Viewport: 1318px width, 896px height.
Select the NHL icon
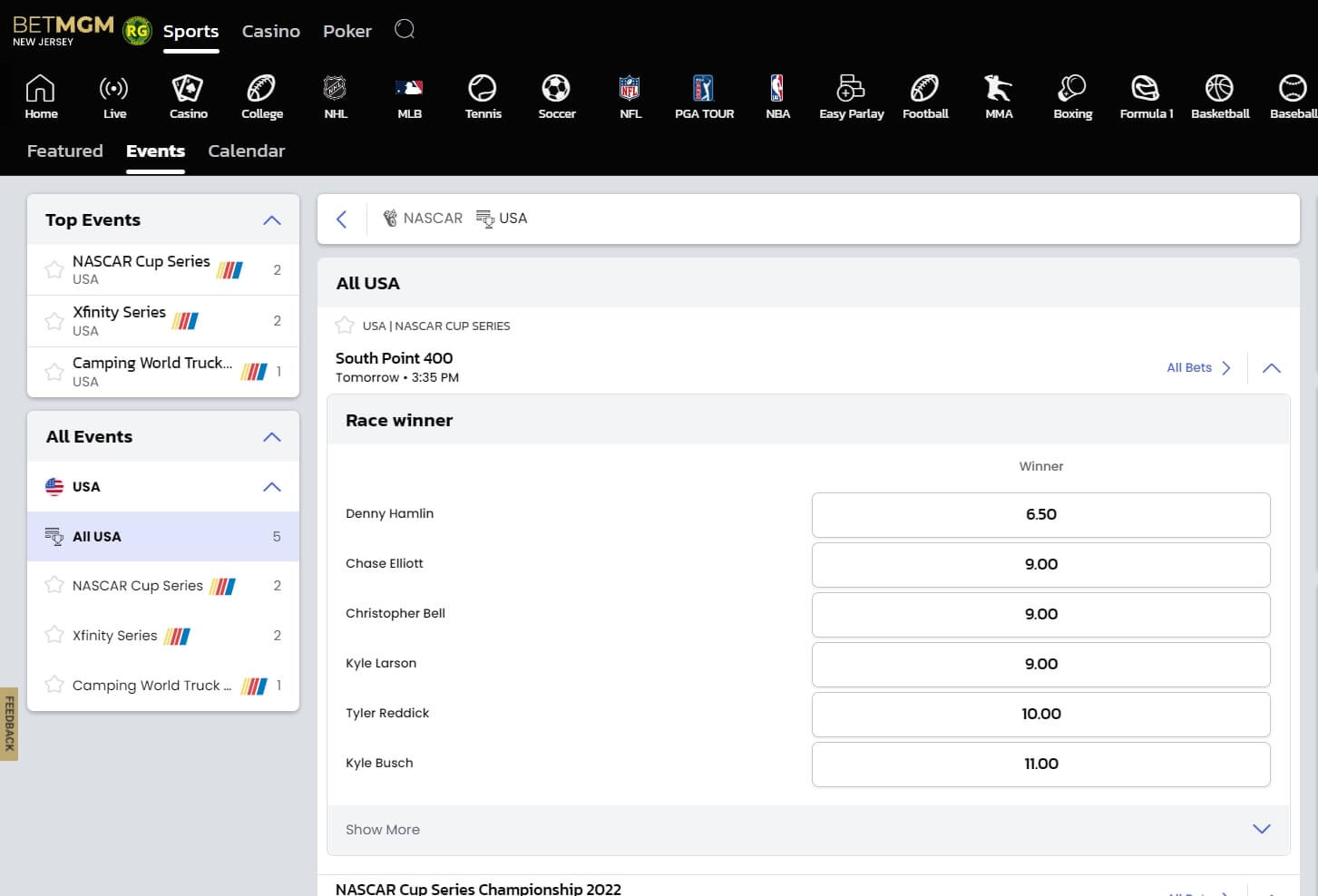(336, 96)
